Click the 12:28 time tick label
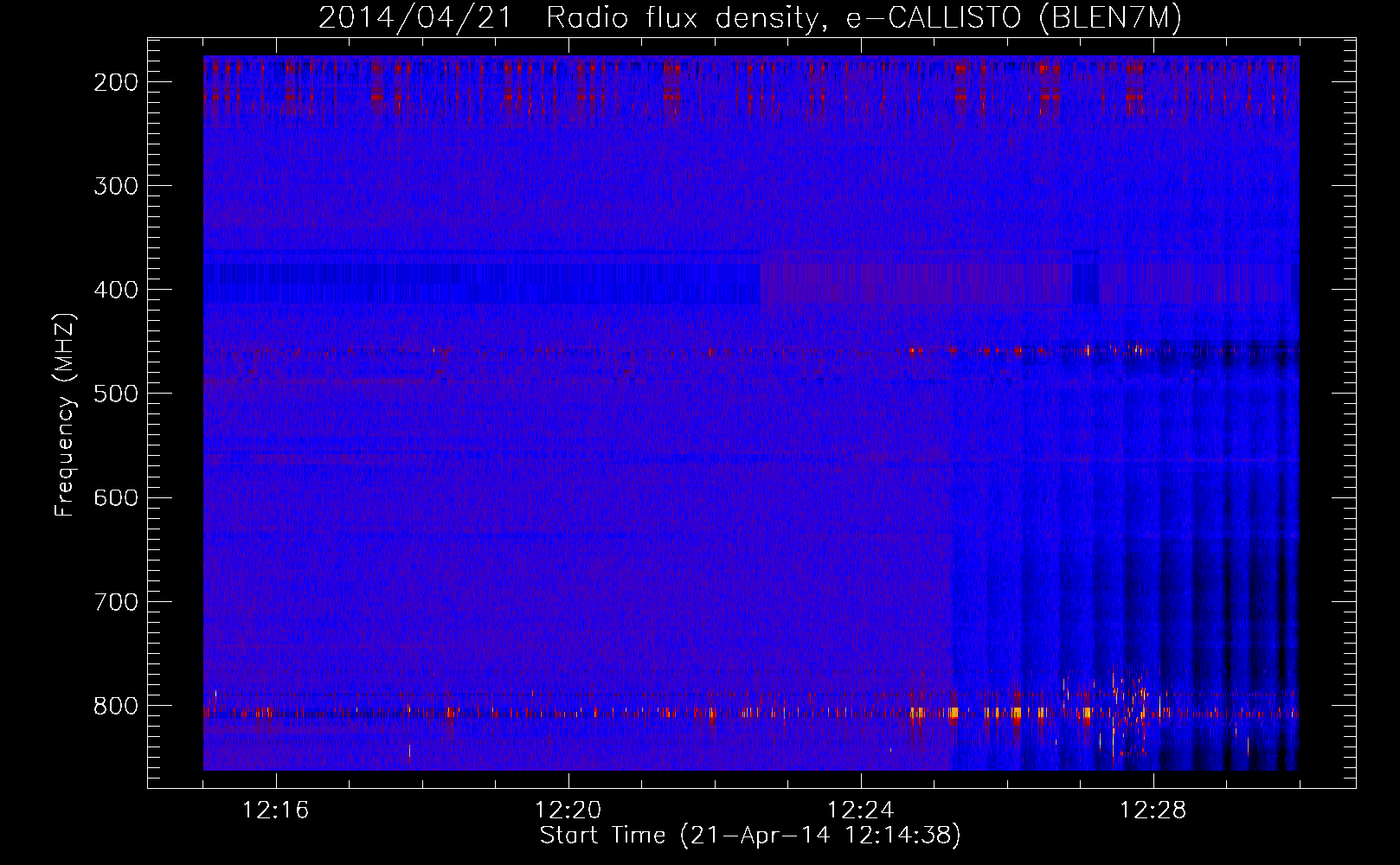The image size is (1400, 865). [1153, 811]
